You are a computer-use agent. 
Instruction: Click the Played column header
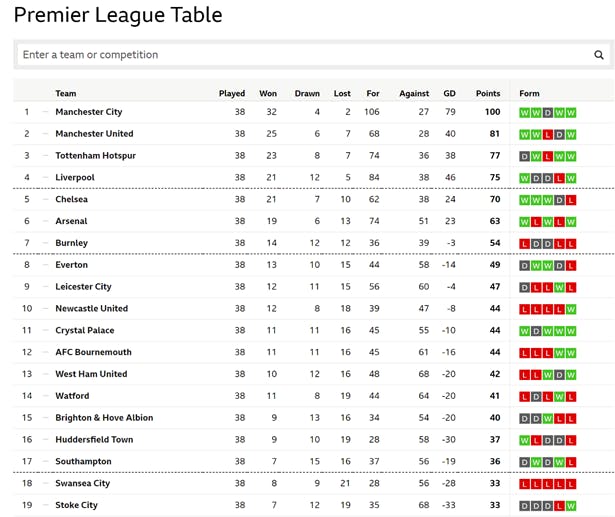(x=232, y=94)
